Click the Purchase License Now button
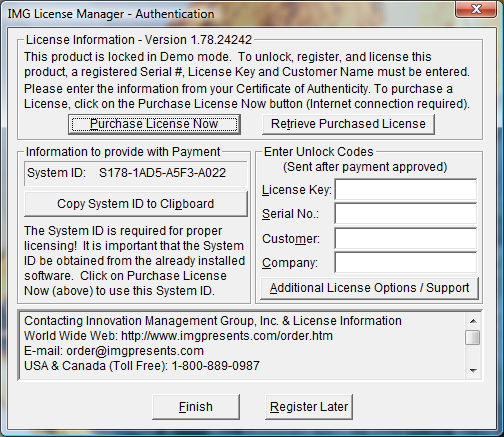This screenshot has width=504, height=437. click(154, 124)
